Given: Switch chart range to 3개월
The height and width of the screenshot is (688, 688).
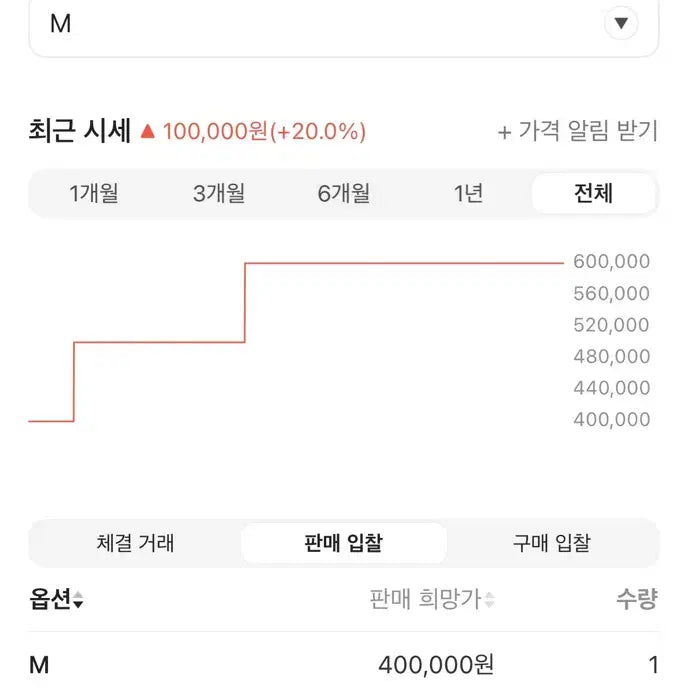Looking at the screenshot, I should click(x=219, y=193).
